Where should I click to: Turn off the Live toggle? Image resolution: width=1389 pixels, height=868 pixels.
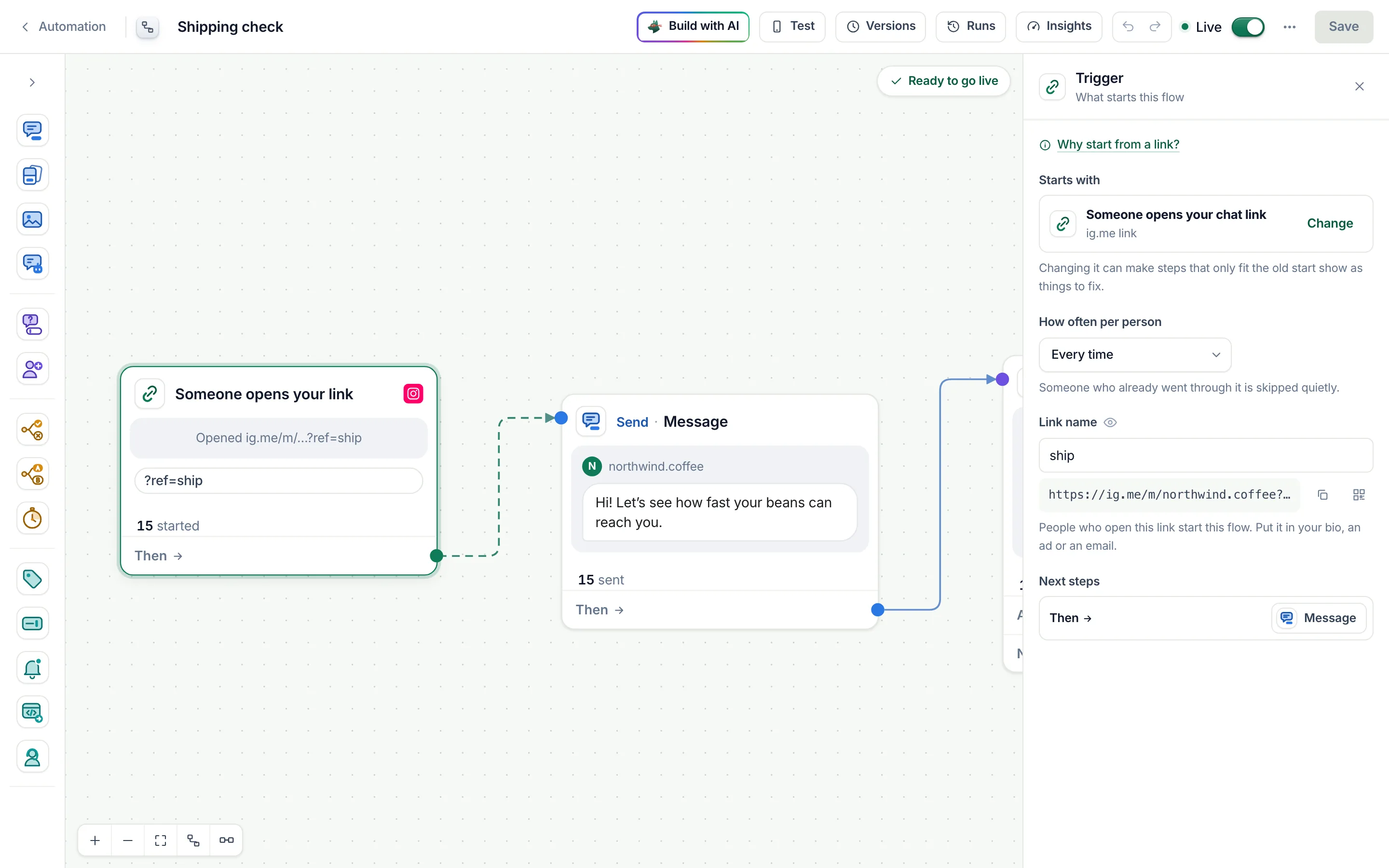1247,27
